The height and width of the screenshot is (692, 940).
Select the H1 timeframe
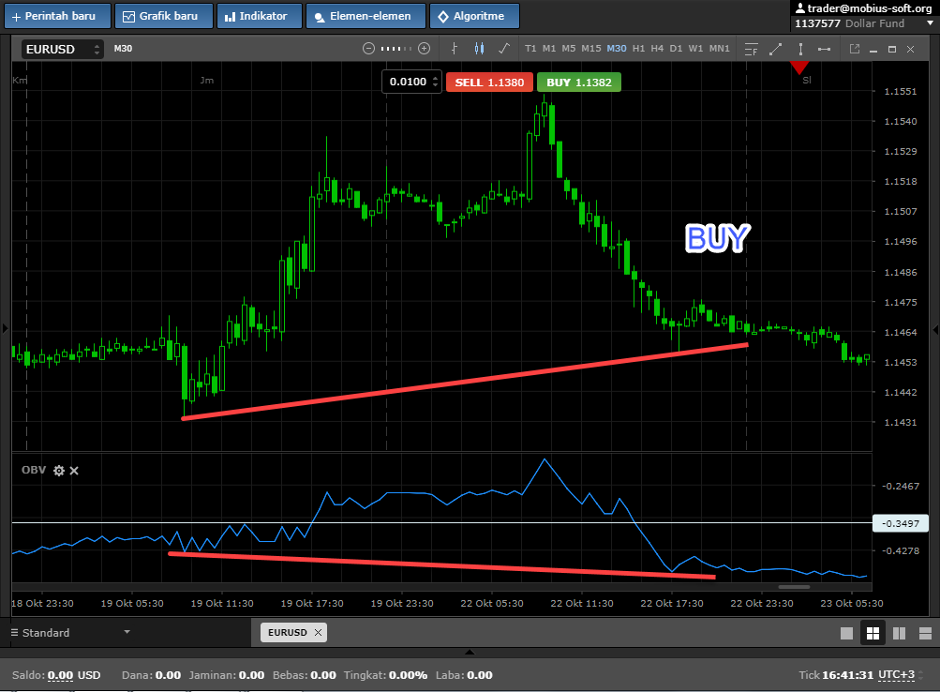coord(638,48)
